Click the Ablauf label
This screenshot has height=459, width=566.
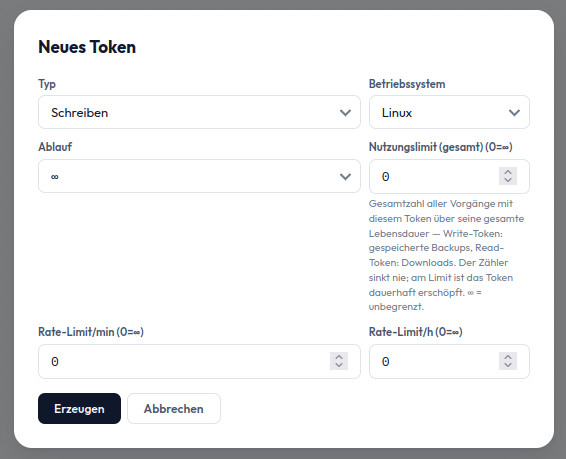(55, 147)
